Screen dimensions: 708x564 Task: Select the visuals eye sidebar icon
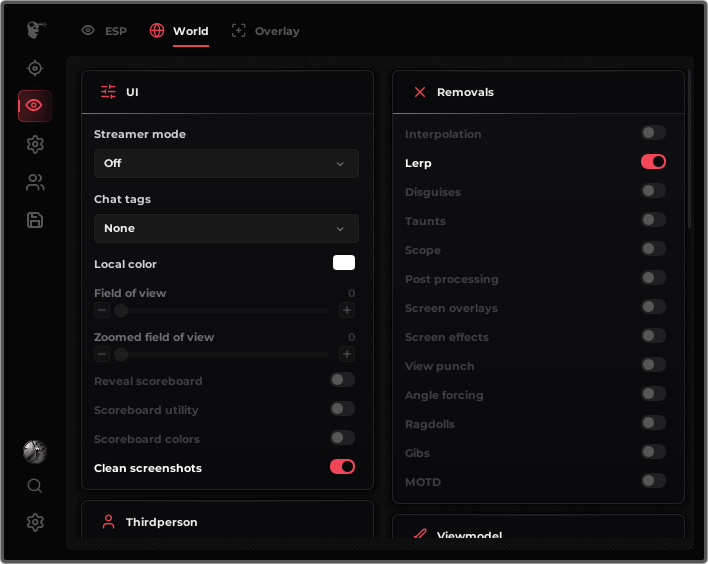coord(35,106)
